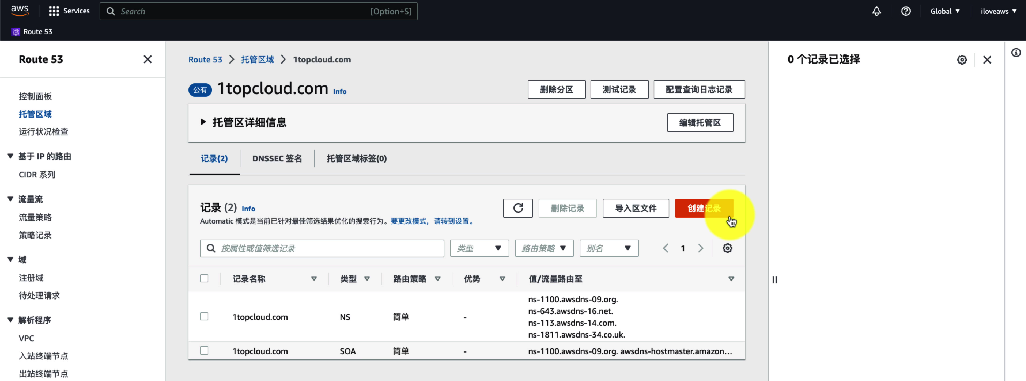Open the iloveaws account menu
Image resolution: width=1026 pixels, height=381 pixels.
998,11
